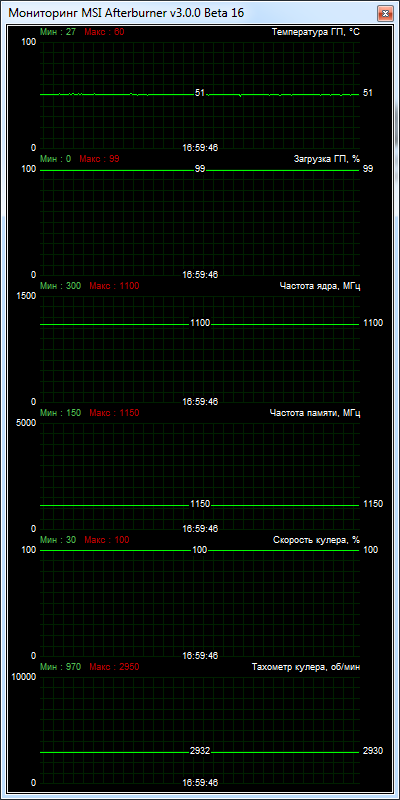The width and height of the screenshot is (400, 800).
Task: Click the 'Мин : 150' memory clock minimum
Action: 60,413
